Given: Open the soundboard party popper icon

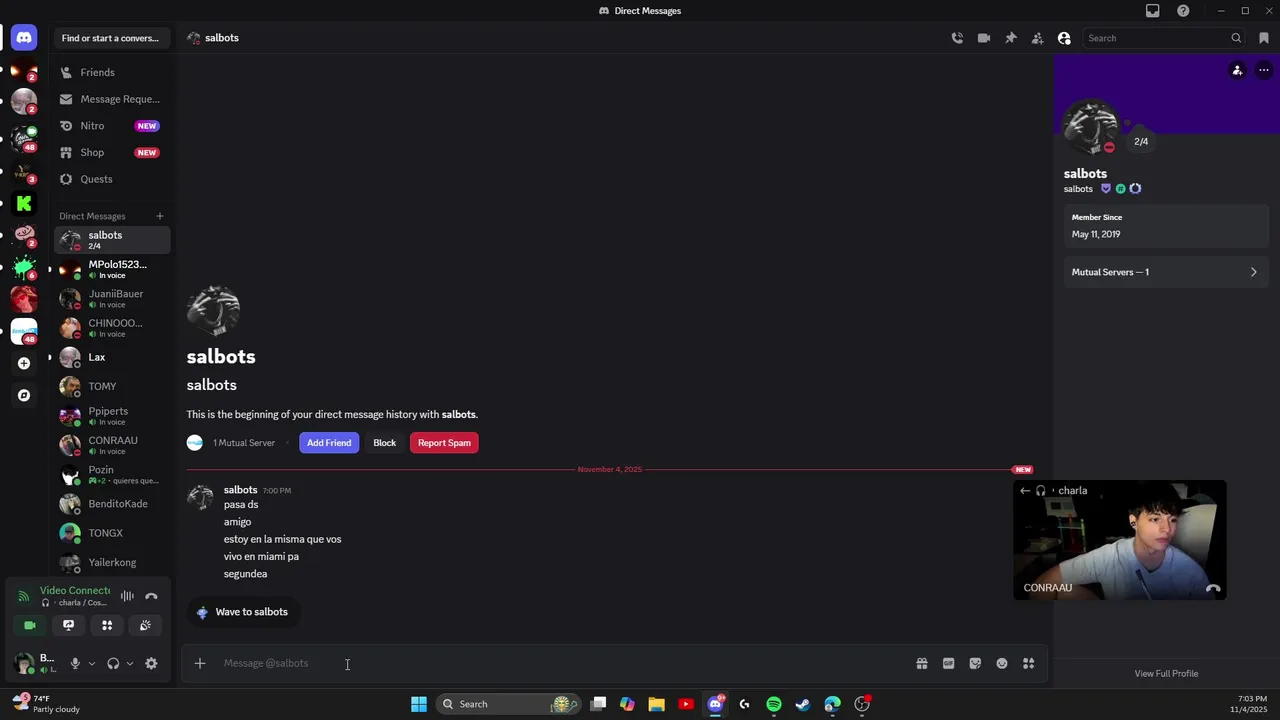Looking at the screenshot, I should [x=145, y=625].
